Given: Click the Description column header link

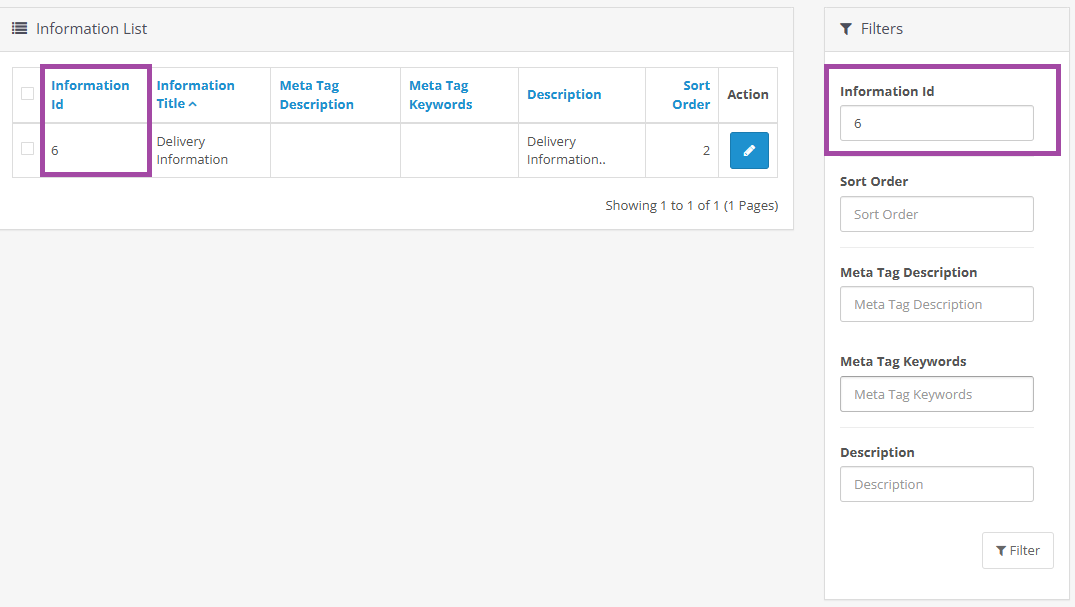Looking at the screenshot, I should pos(564,94).
